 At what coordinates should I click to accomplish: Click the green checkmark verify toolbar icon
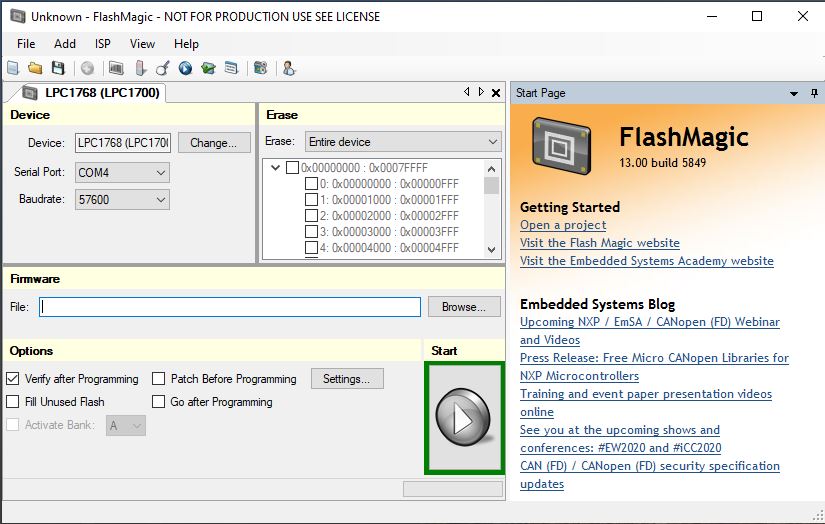pyautogui.click(x=208, y=68)
